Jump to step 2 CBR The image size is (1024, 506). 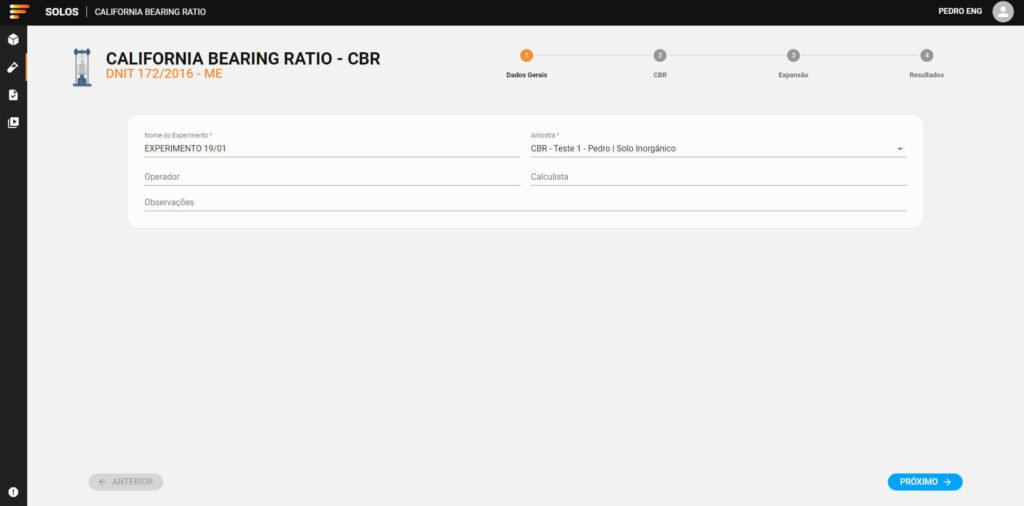660,56
